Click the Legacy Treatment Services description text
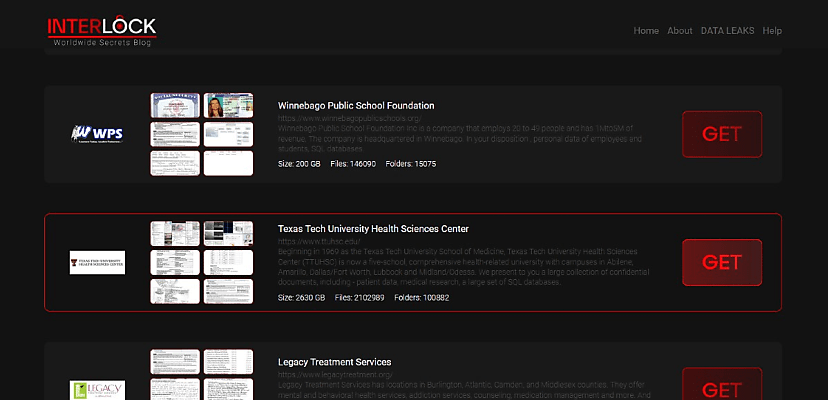 [x=464, y=390]
